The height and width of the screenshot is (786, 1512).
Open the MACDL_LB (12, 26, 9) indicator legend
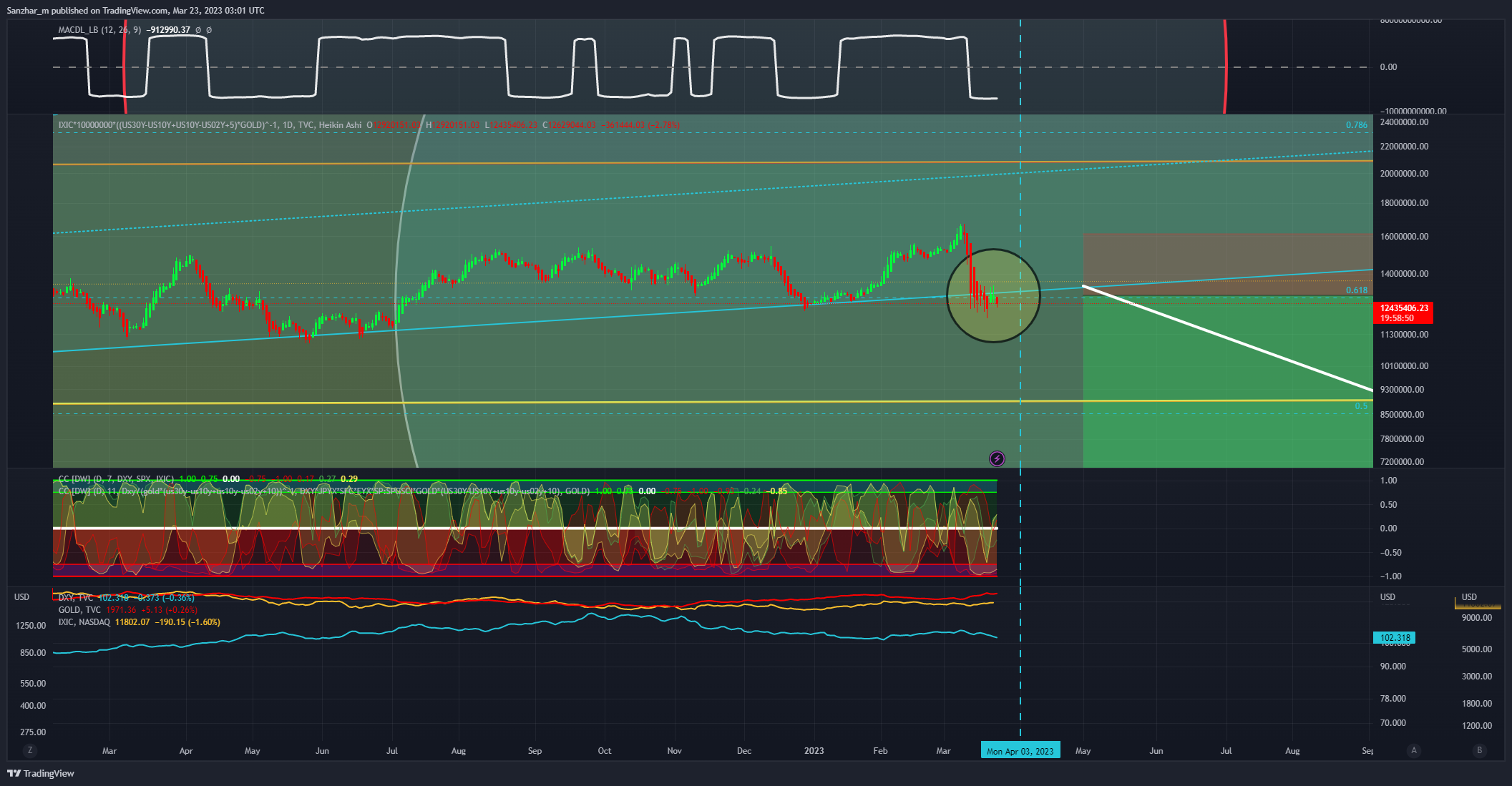(x=99, y=30)
